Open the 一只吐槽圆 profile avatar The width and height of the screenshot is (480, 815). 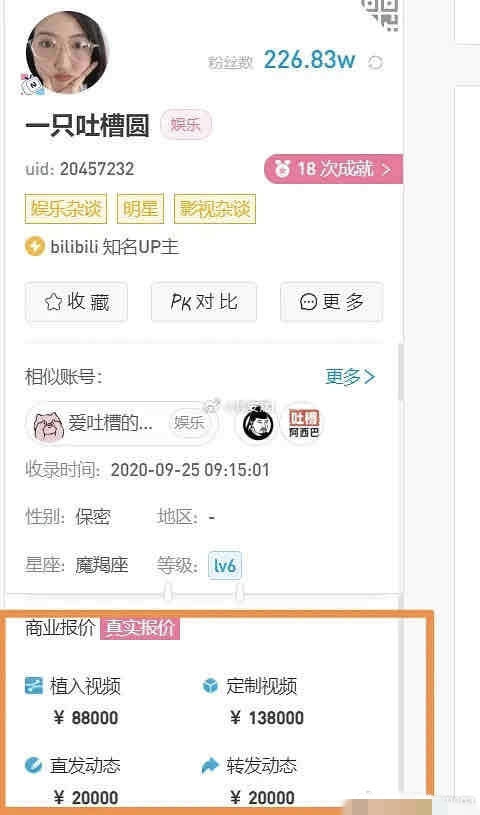pyautogui.click(x=66, y=51)
